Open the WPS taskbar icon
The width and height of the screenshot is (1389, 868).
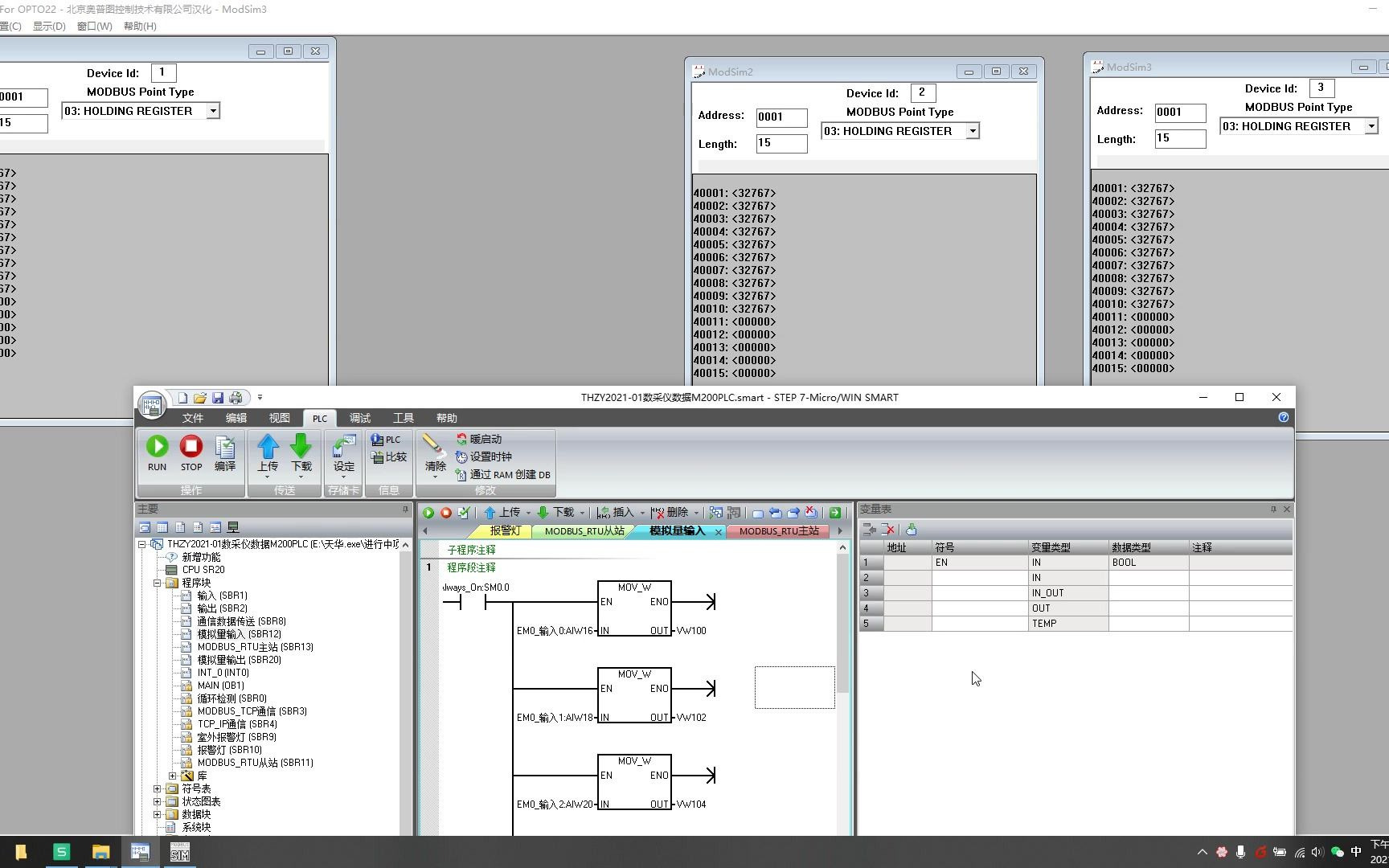pos(61,852)
